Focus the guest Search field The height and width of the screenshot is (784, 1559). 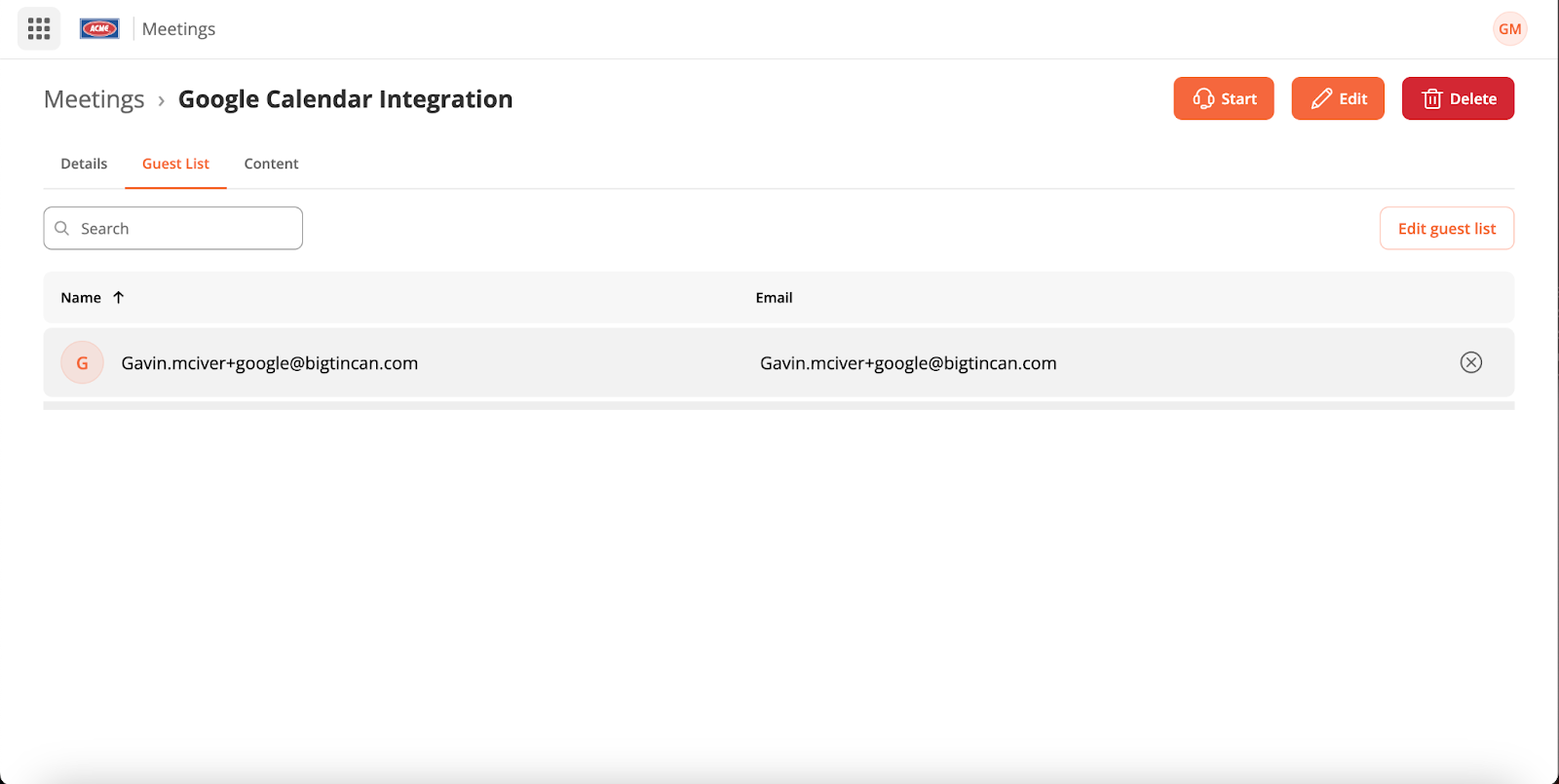point(173,228)
